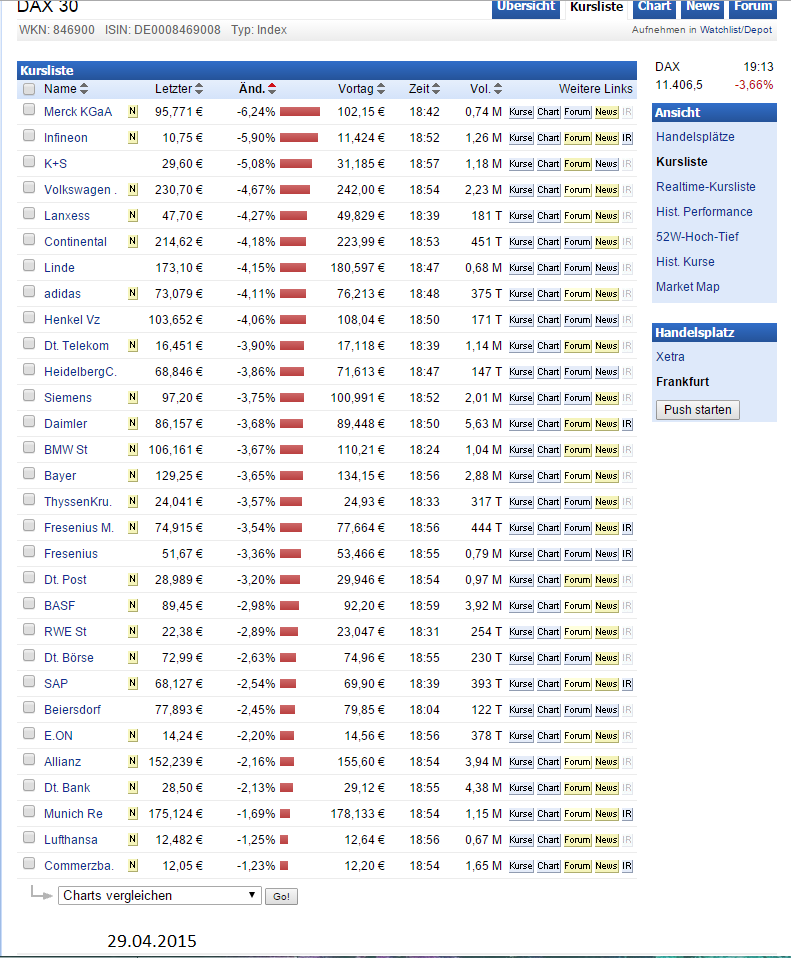Screen dimensions: 791x958
Task: Tick the Dt. Telekom checkbox
Action: coord(29,343)
